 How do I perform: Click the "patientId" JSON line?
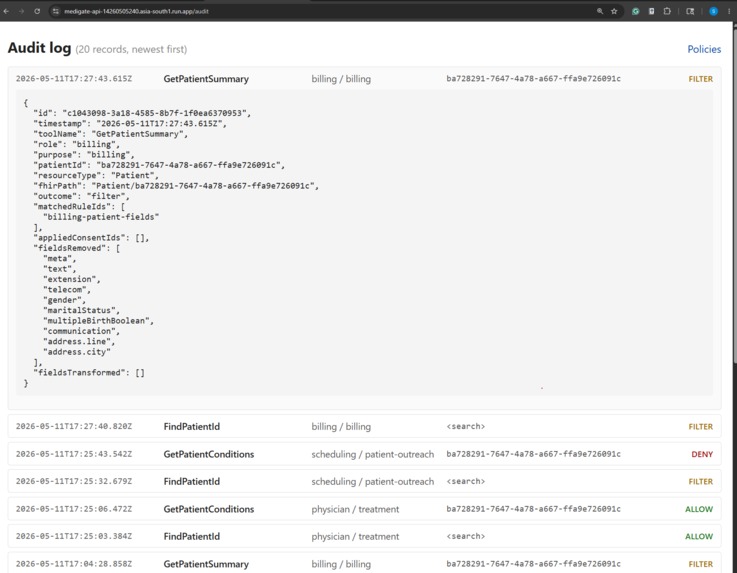pyautogui.click(x=159, y=165)
